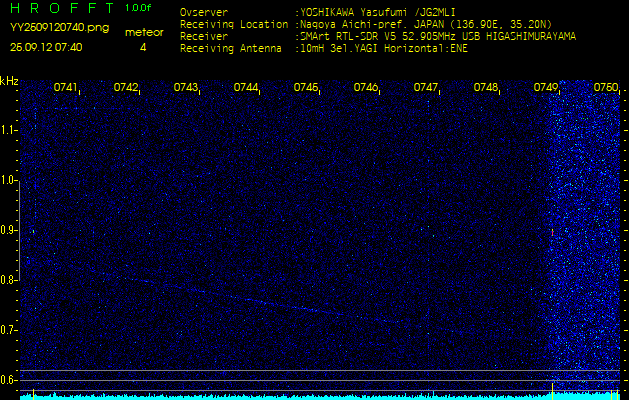629x400 pixels.
Task: Select the meteor count number 4
Action: click(x=142, y=47)
